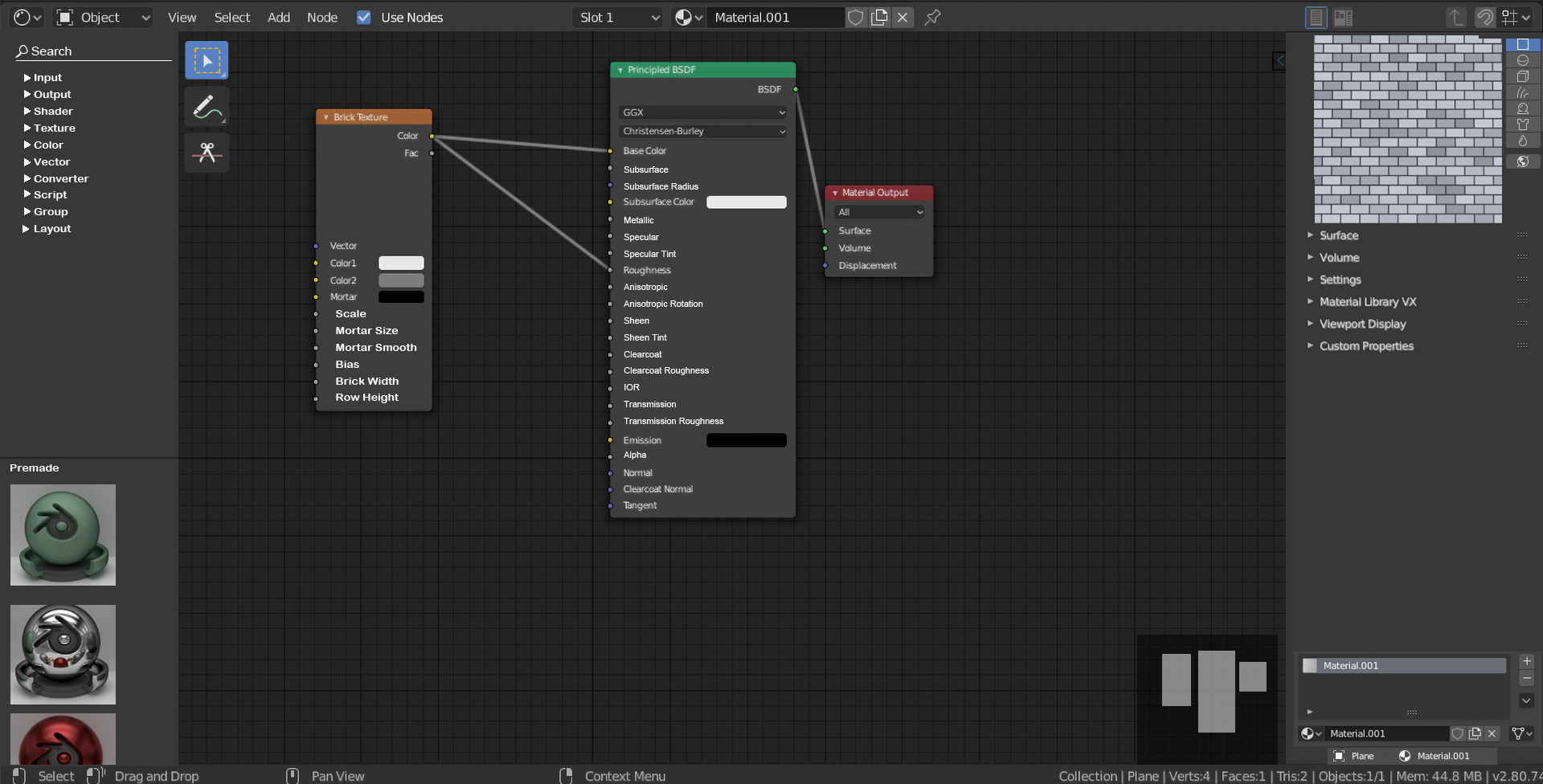Open the Christensen-Burley subsurface dropdown
The height and width of the screenshot is (784, 1543).
click(x=702, y=131)
